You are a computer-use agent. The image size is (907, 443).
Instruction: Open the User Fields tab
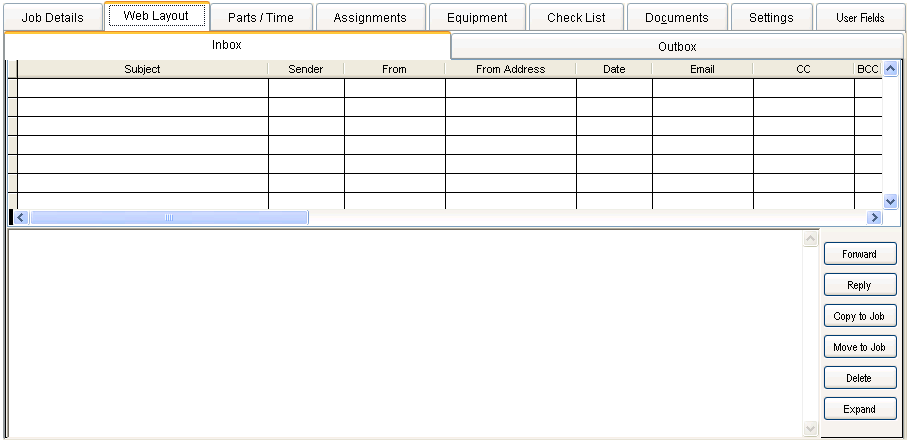[x=860, y=17]
